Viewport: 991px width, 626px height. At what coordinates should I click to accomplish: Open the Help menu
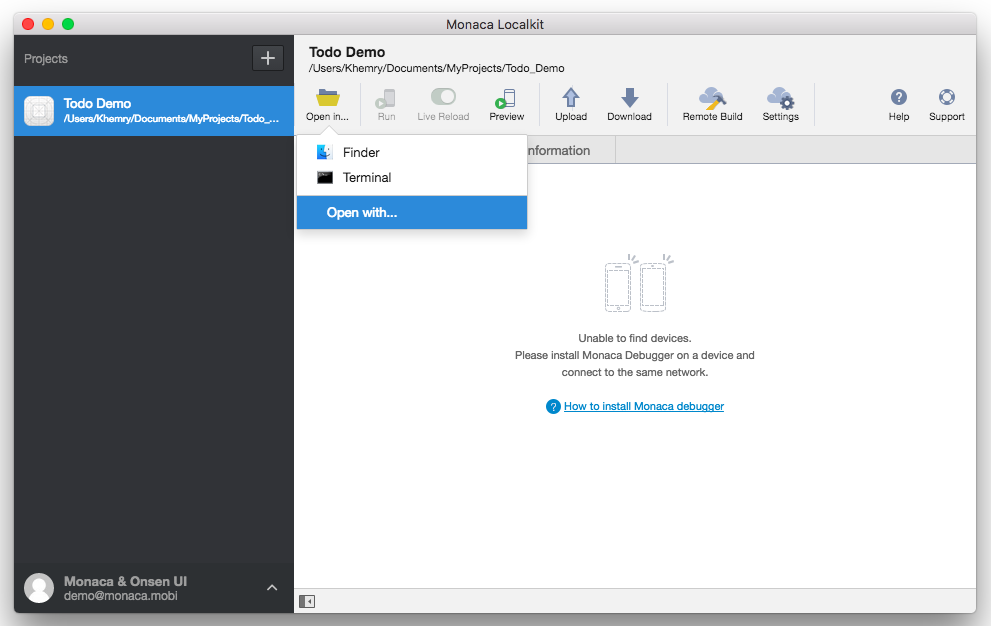899,105
